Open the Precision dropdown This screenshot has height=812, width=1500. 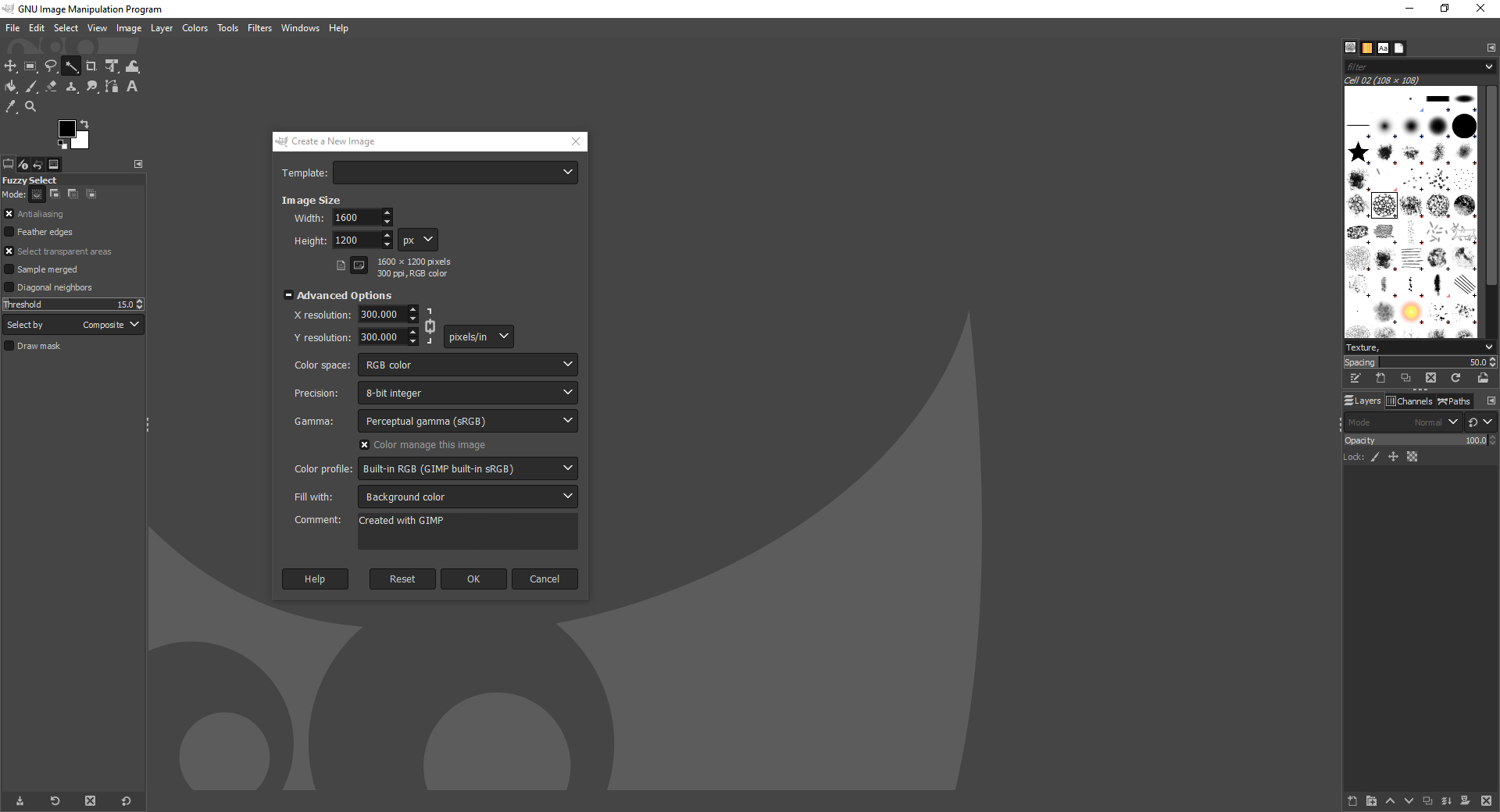coord(468,393)
